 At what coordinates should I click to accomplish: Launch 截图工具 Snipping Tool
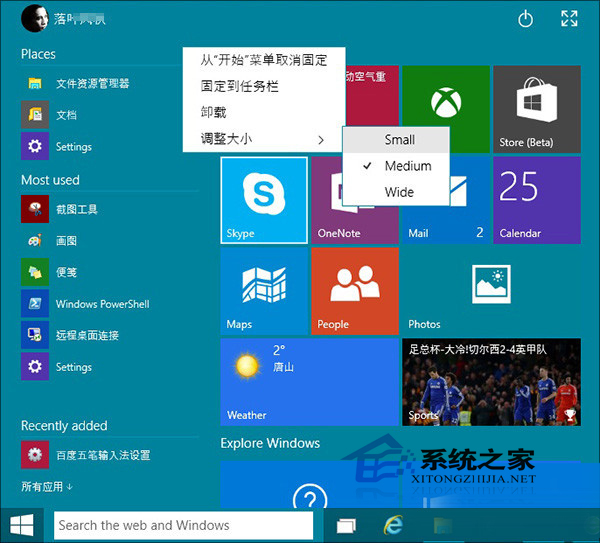click(109, 209)
